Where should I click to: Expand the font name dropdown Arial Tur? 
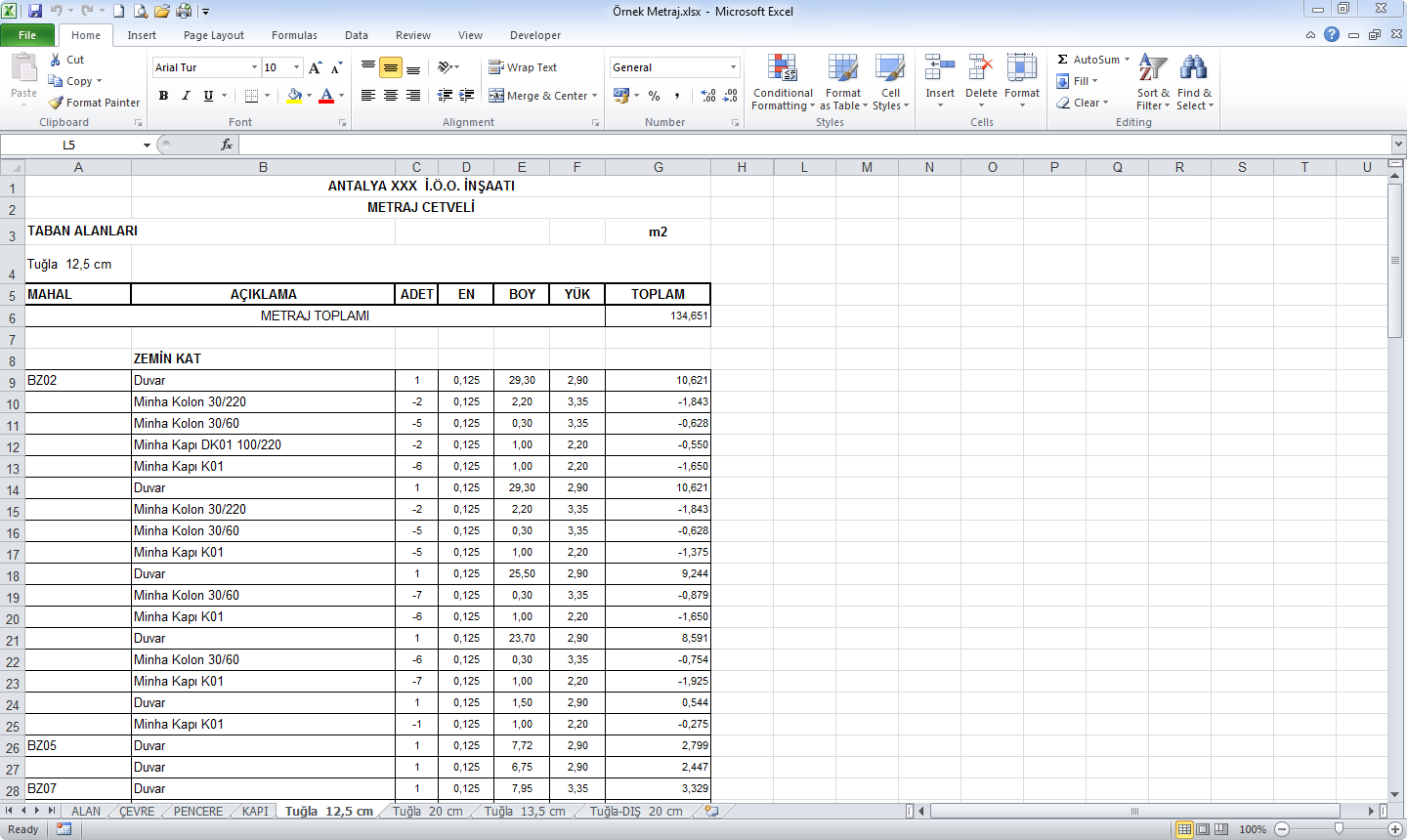point(255,67)
